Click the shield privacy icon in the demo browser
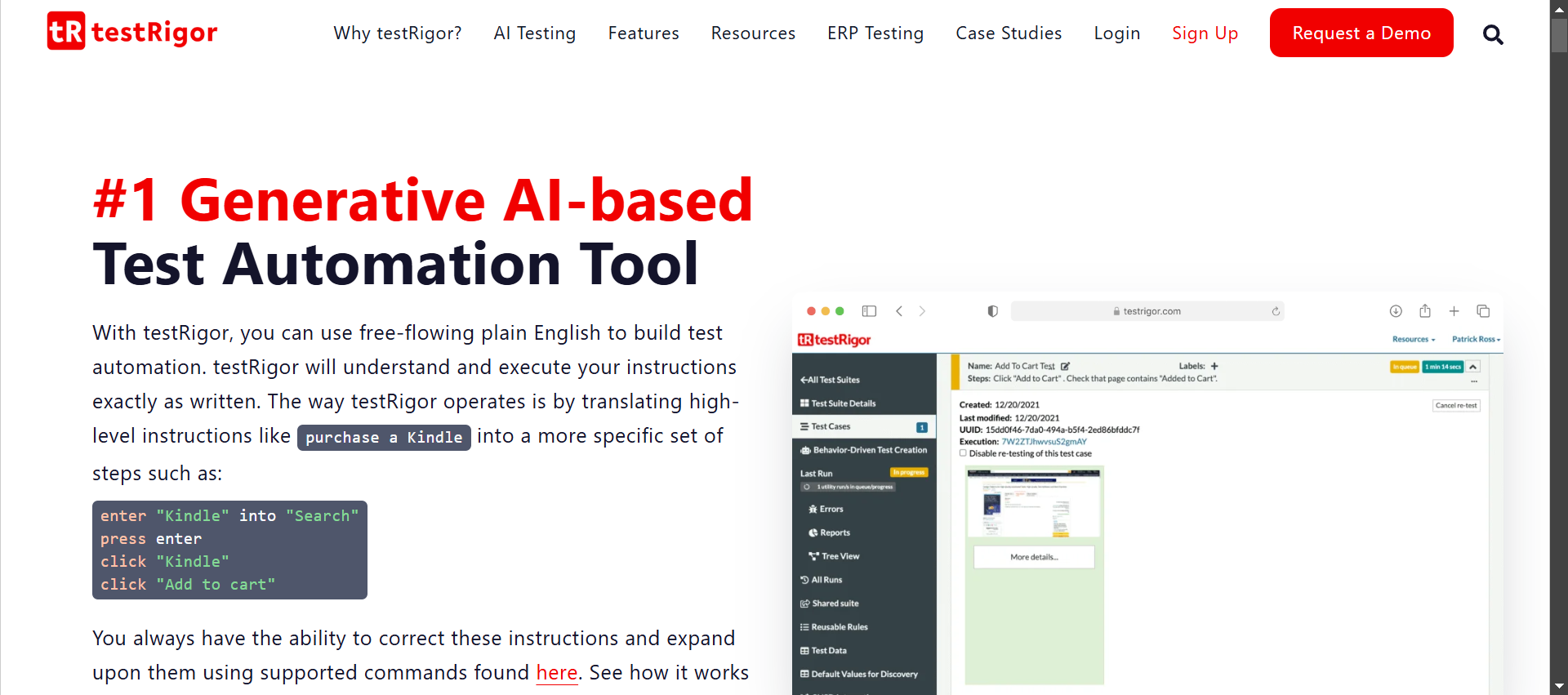The width and height of the screenshot is (1568, 695). pyautogui.click(x=992, y=311)
